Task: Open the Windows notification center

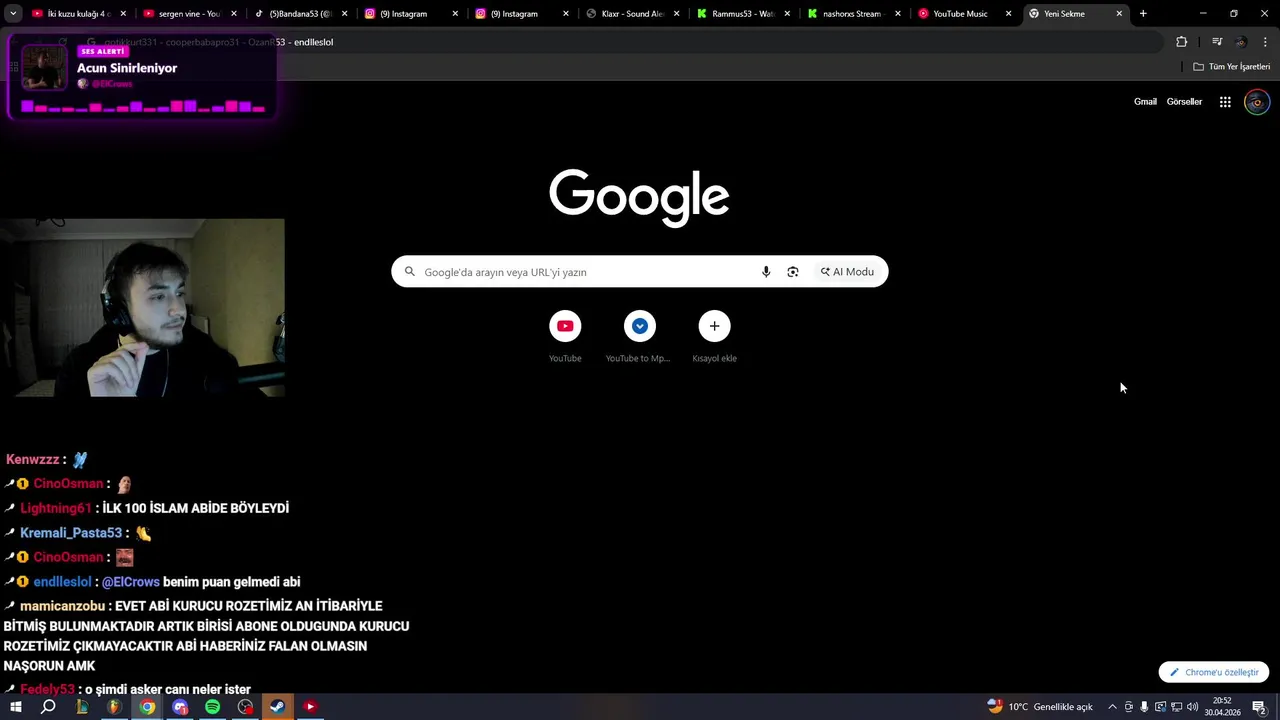Action: pos(1259,707)
